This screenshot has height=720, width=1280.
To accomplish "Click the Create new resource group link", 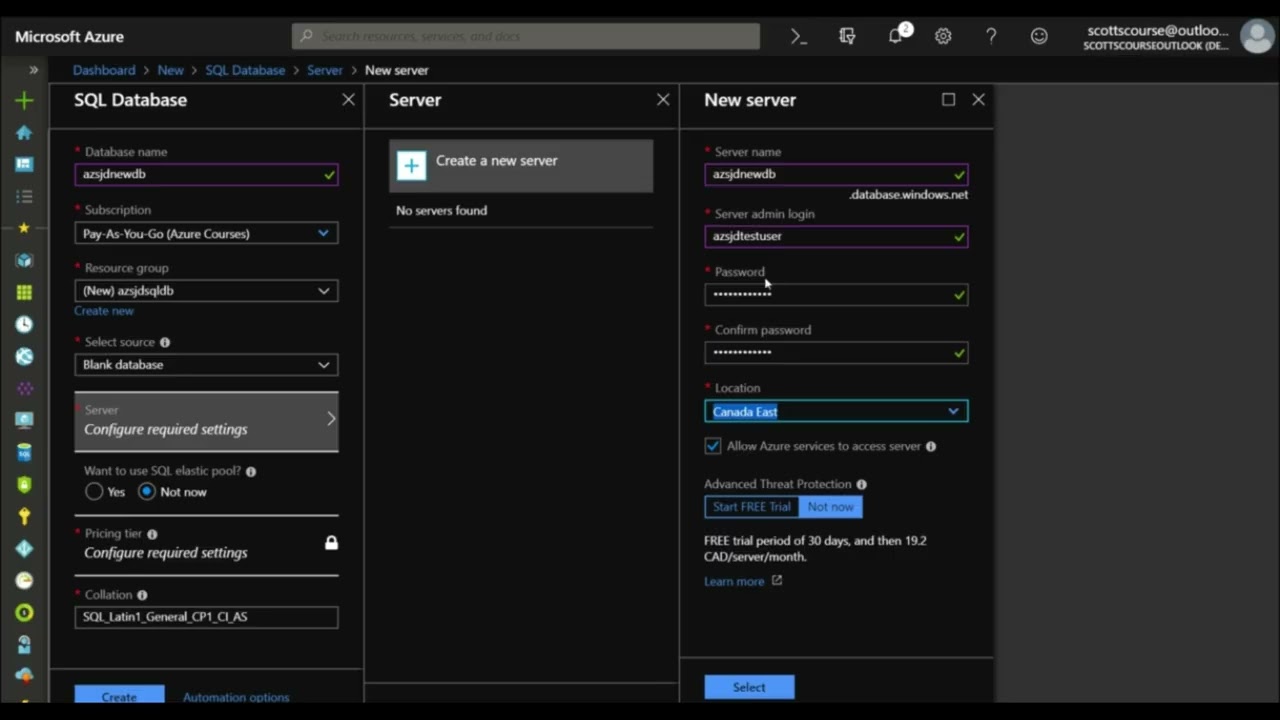I will pyautogui.click(x=104, y=311).
